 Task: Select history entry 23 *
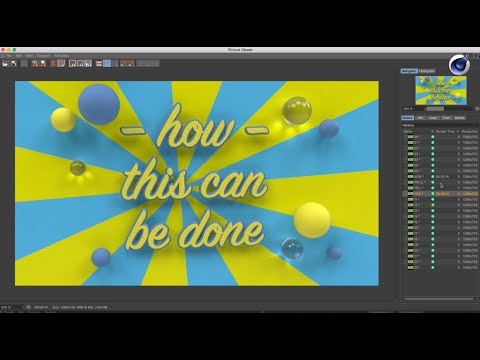(441, 267)
